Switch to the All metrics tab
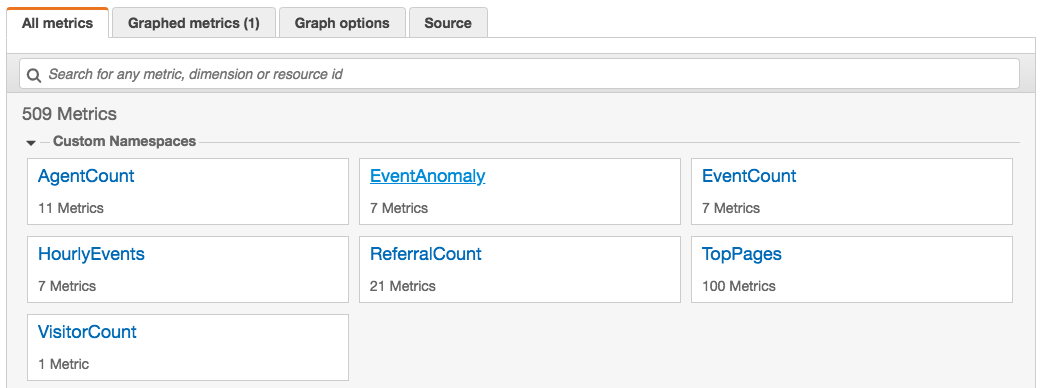The width and height of the screenshot is (1047, 388). click(57, 23)
